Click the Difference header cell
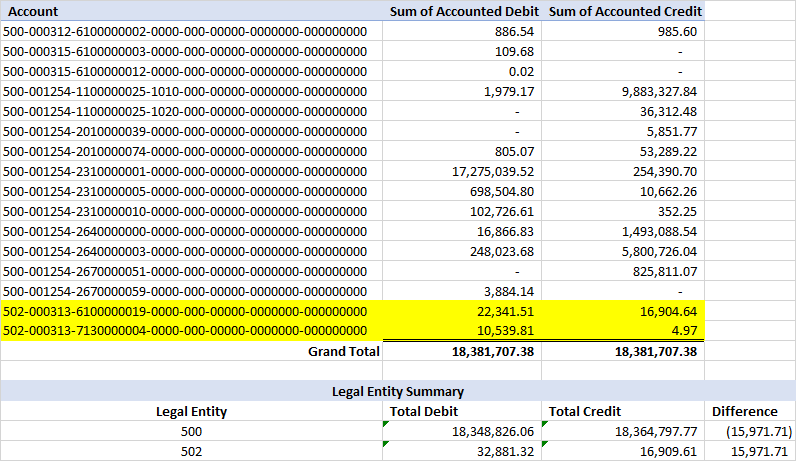Image resolution: width=796 pixels, height=461 pixels. coord(750,411)
